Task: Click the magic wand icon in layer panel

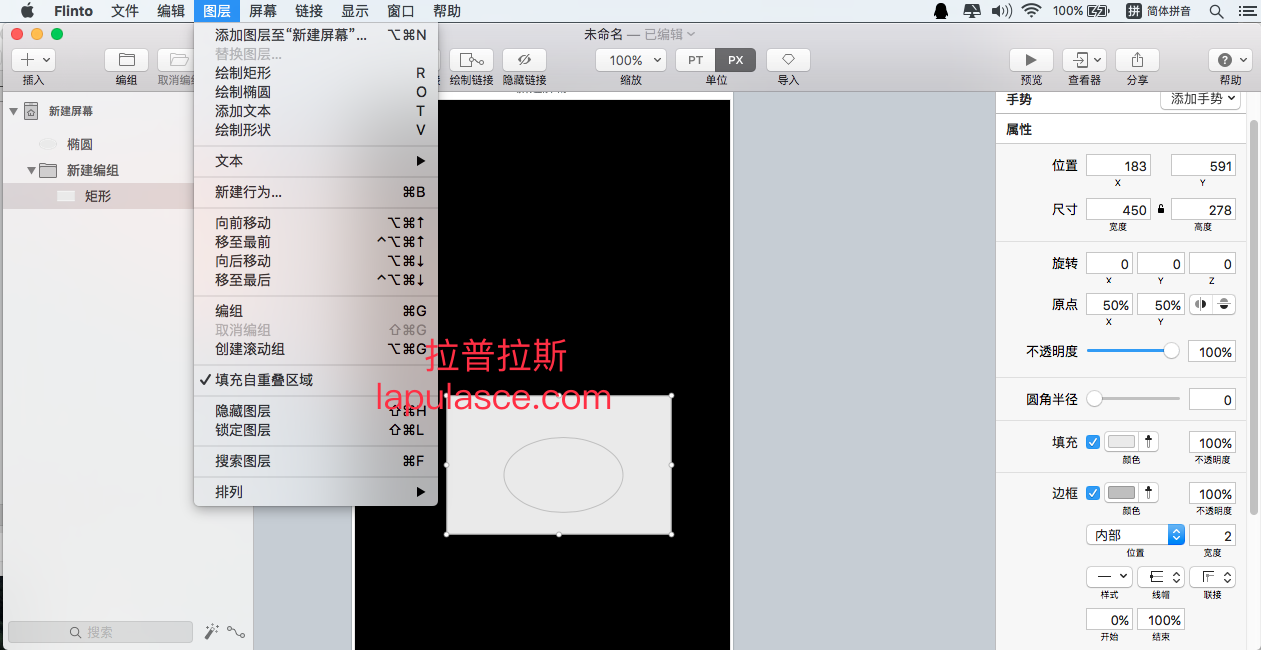Action: coord(211,631)
